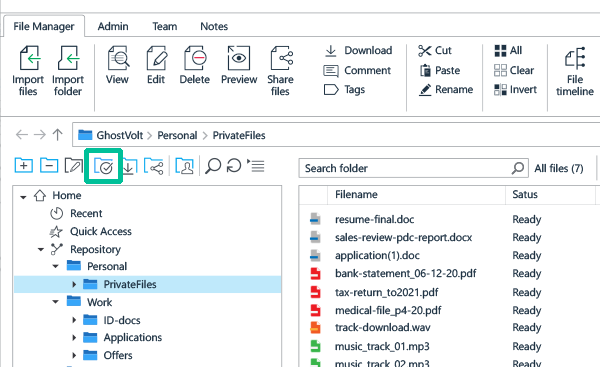The image size is (600, 367).
Task: Open Tags in the ribbon
Action: point(344,90)
